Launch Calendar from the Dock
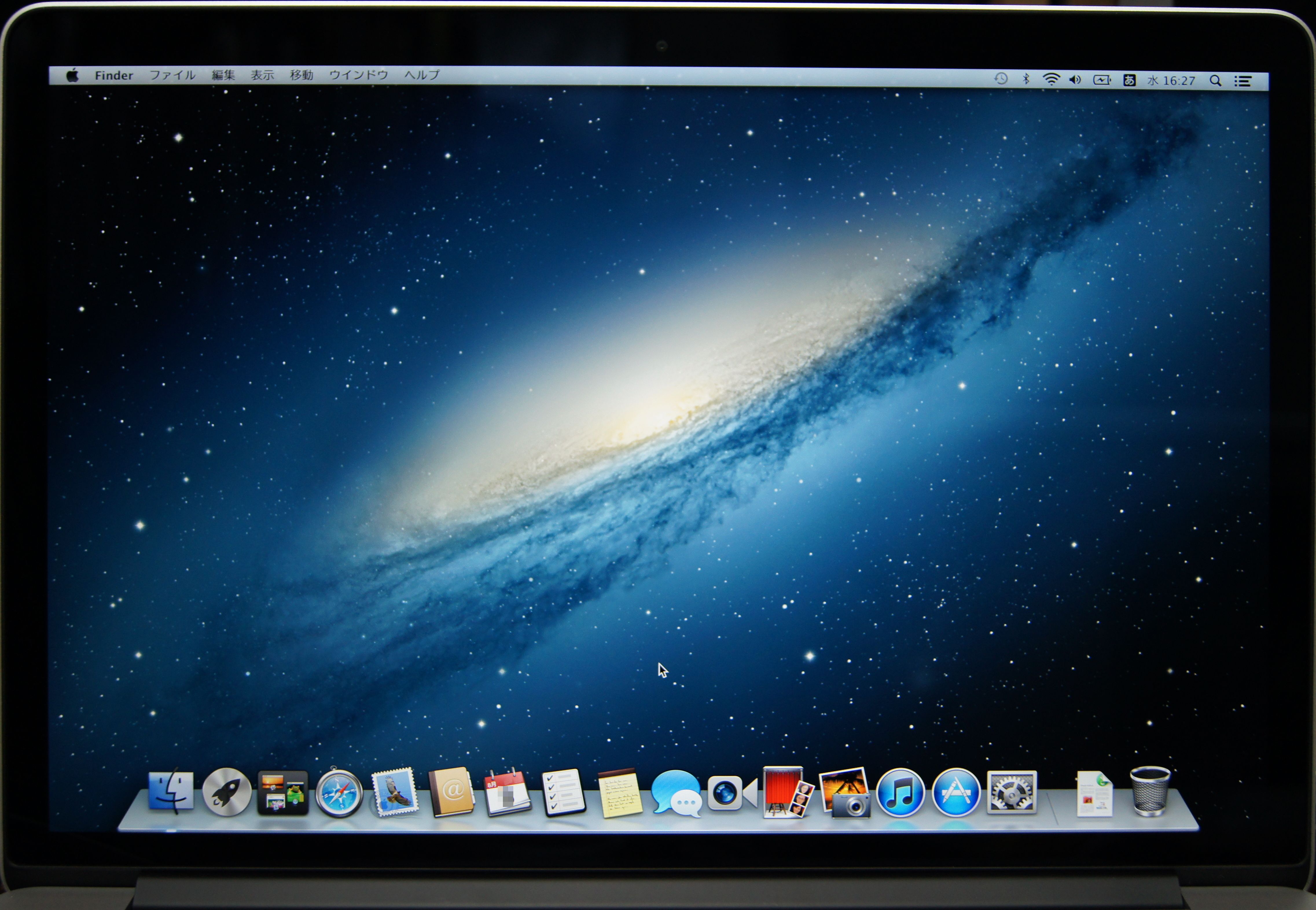Viewport: 1316px width, 910px height. 507,792
